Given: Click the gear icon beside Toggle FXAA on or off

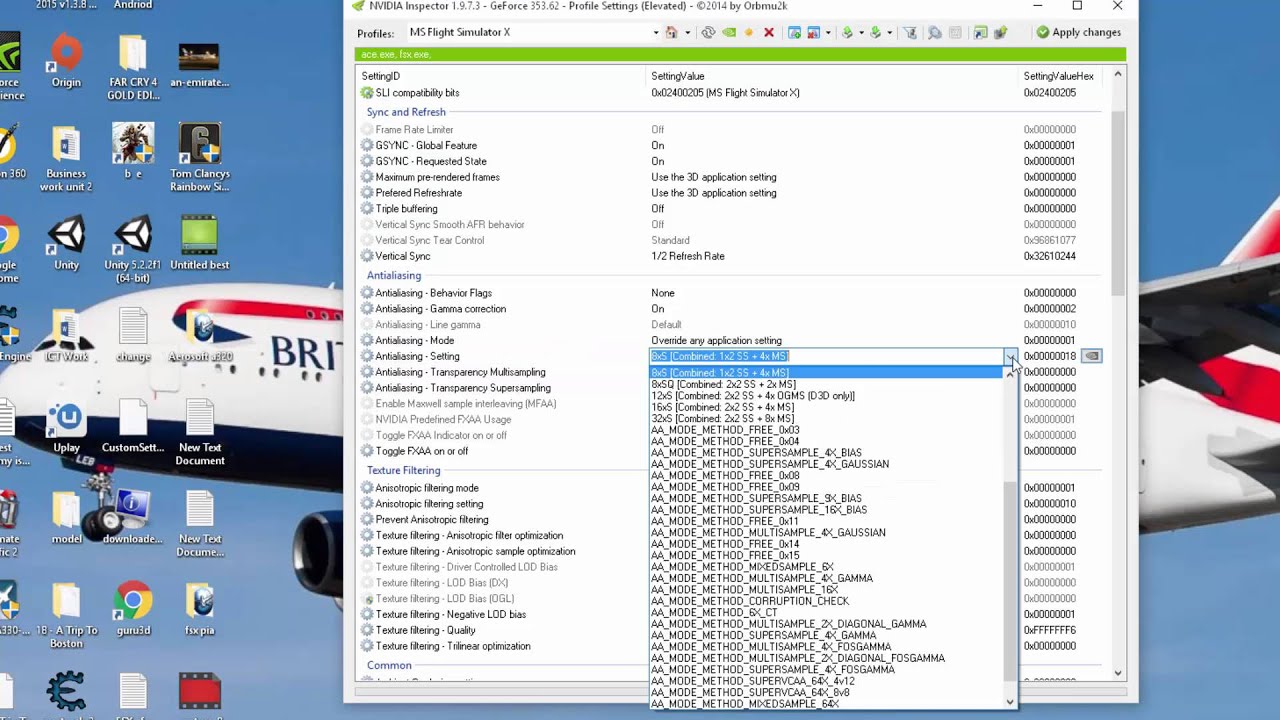Looking at the screenshot, I should coord(367,451).
